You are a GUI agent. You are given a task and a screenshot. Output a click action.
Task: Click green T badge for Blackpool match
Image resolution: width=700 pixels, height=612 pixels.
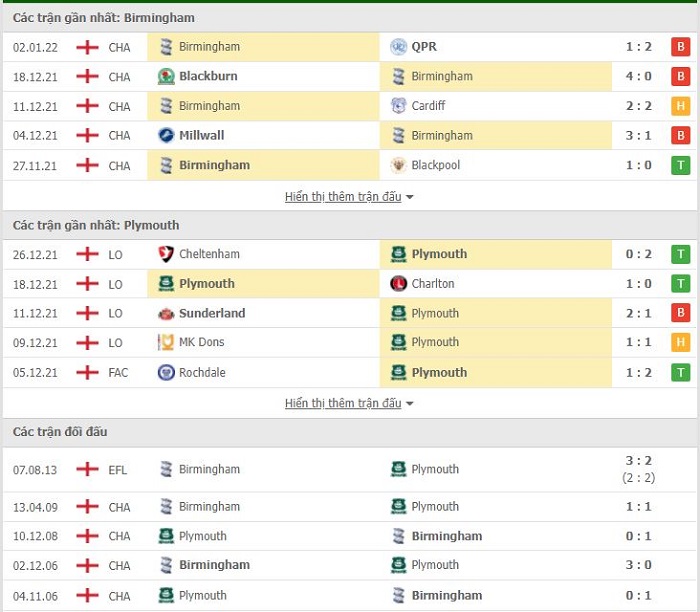[x=681, y=165]
